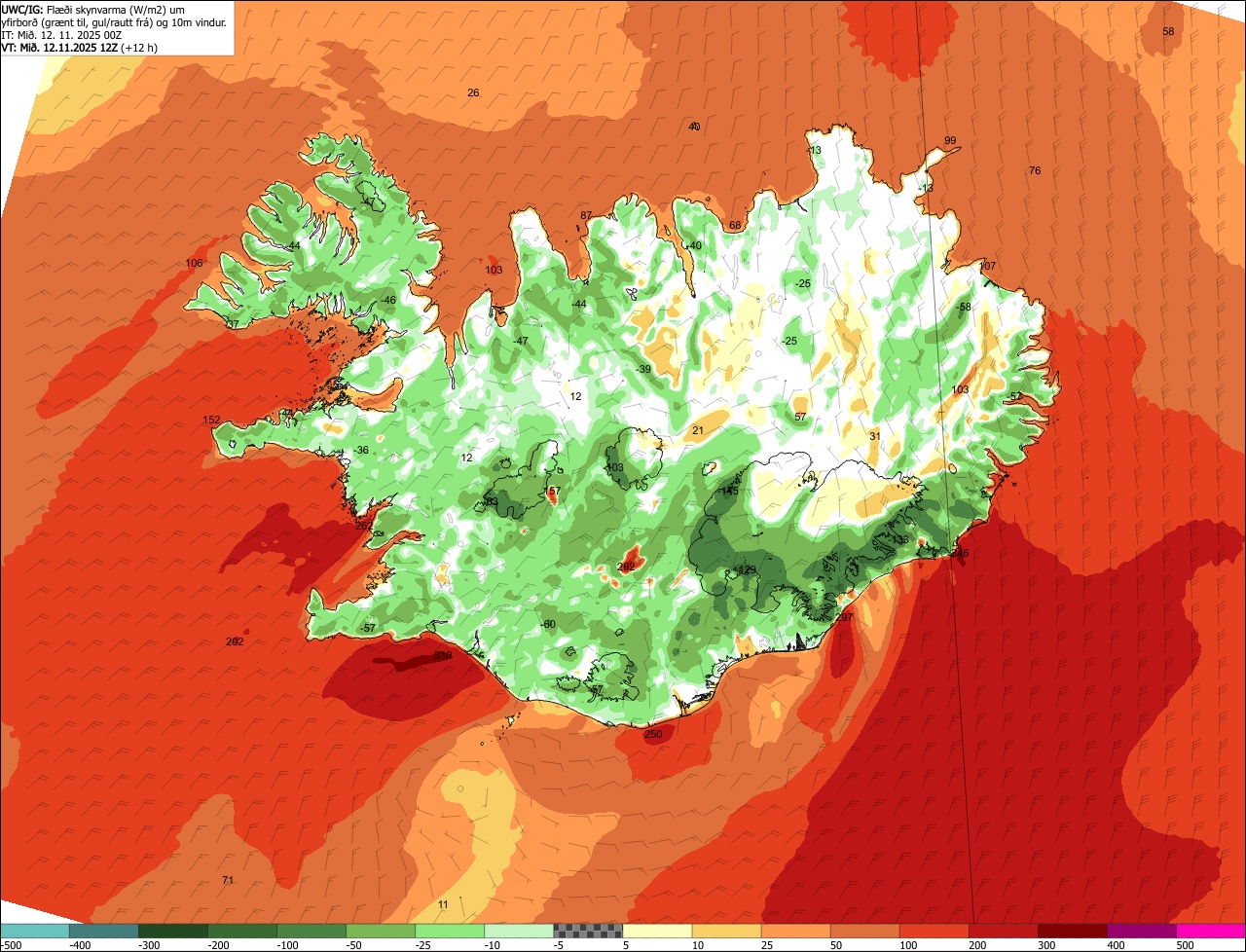Click the map value '87' on the north coast
This screenshot has height=952, width=1246.
[x=586, y=215]
